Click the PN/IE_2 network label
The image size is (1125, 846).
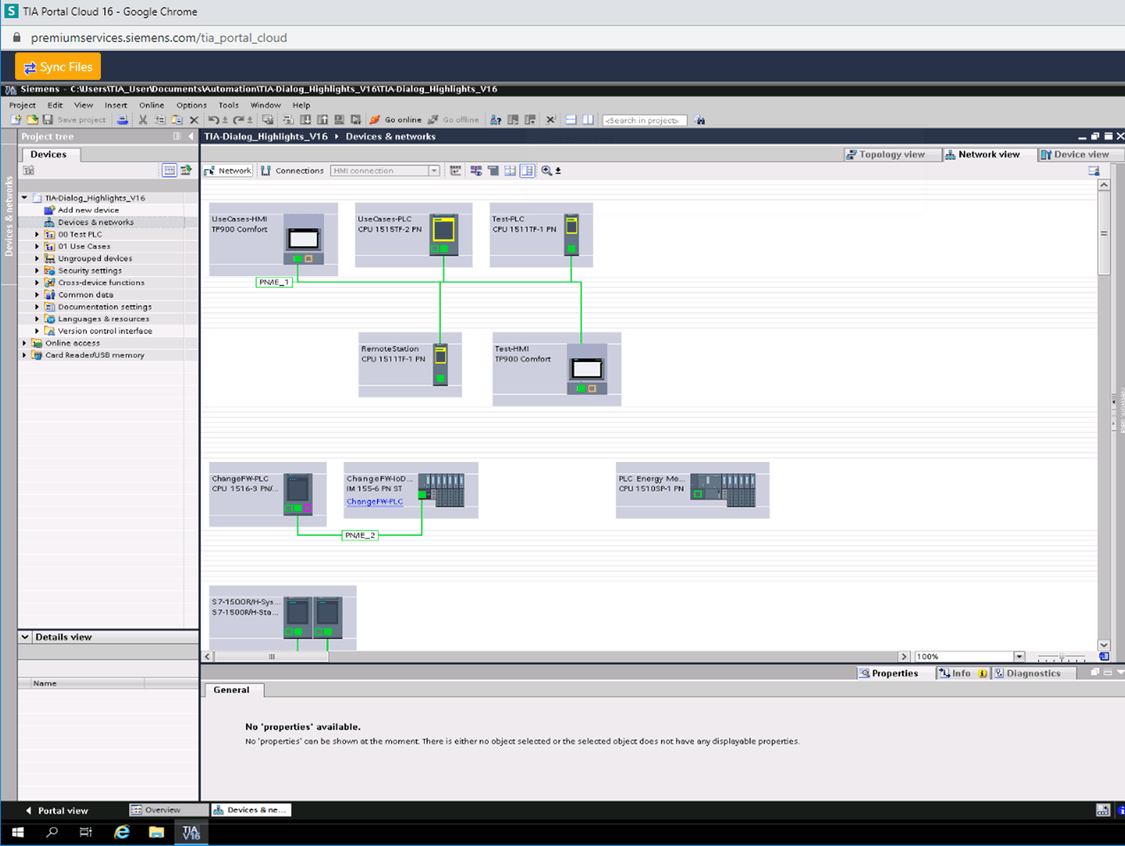(359, 535)
